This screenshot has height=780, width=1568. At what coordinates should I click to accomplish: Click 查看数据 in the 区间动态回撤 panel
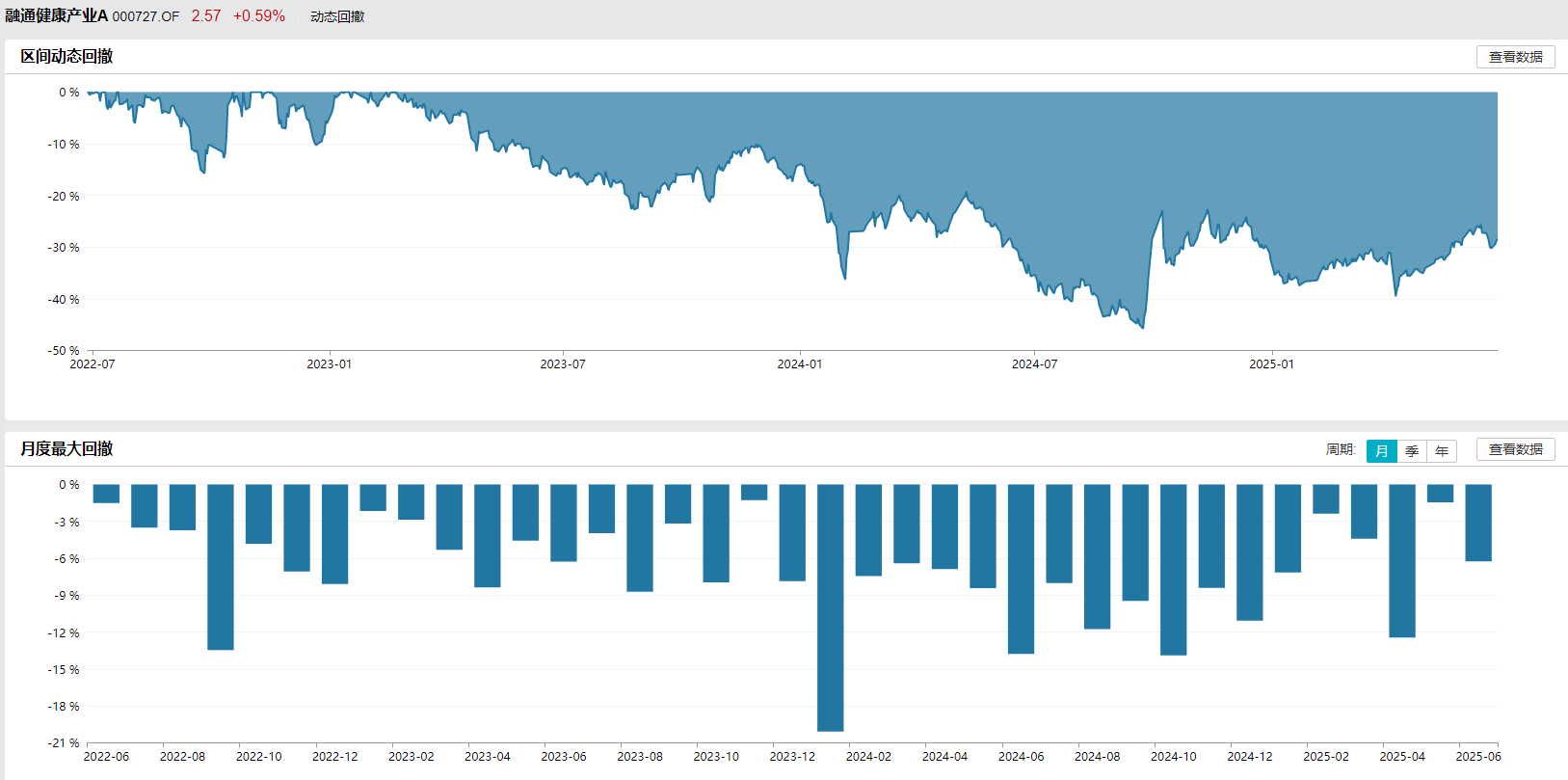(x=1515, y=57)
